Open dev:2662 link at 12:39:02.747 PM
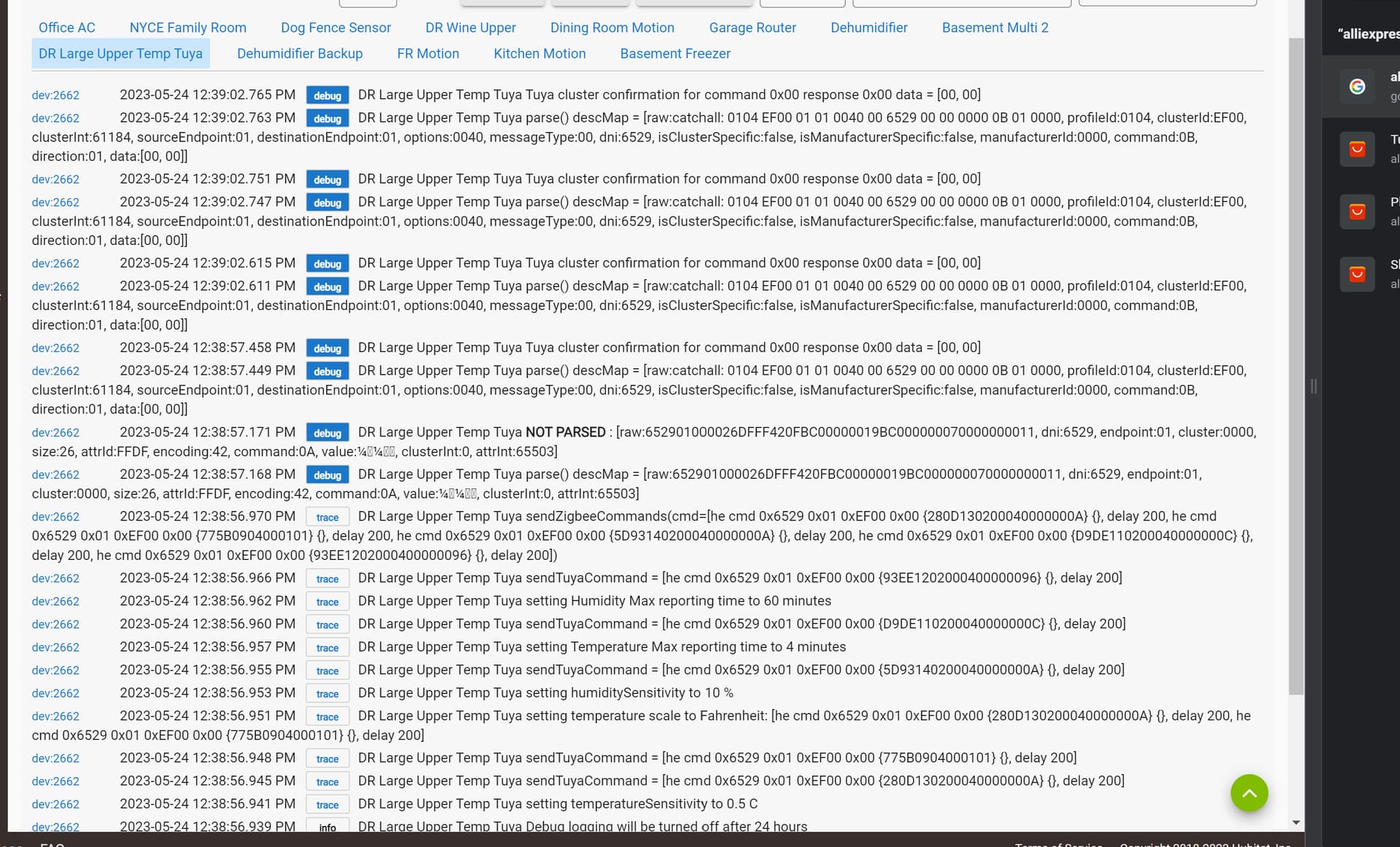Image resolution: width=1400 pixels, height=847 pixels. tap(55, 203)
